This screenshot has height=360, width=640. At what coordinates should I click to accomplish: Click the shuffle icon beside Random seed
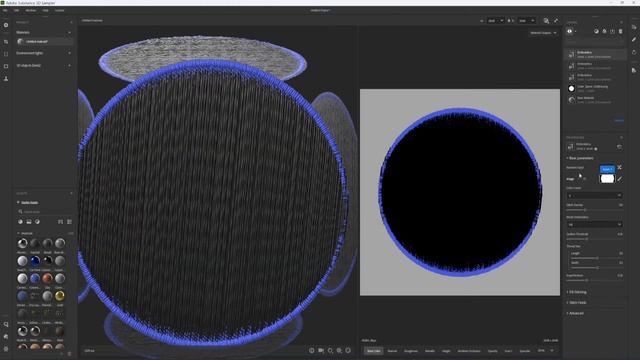coord(620,168)
